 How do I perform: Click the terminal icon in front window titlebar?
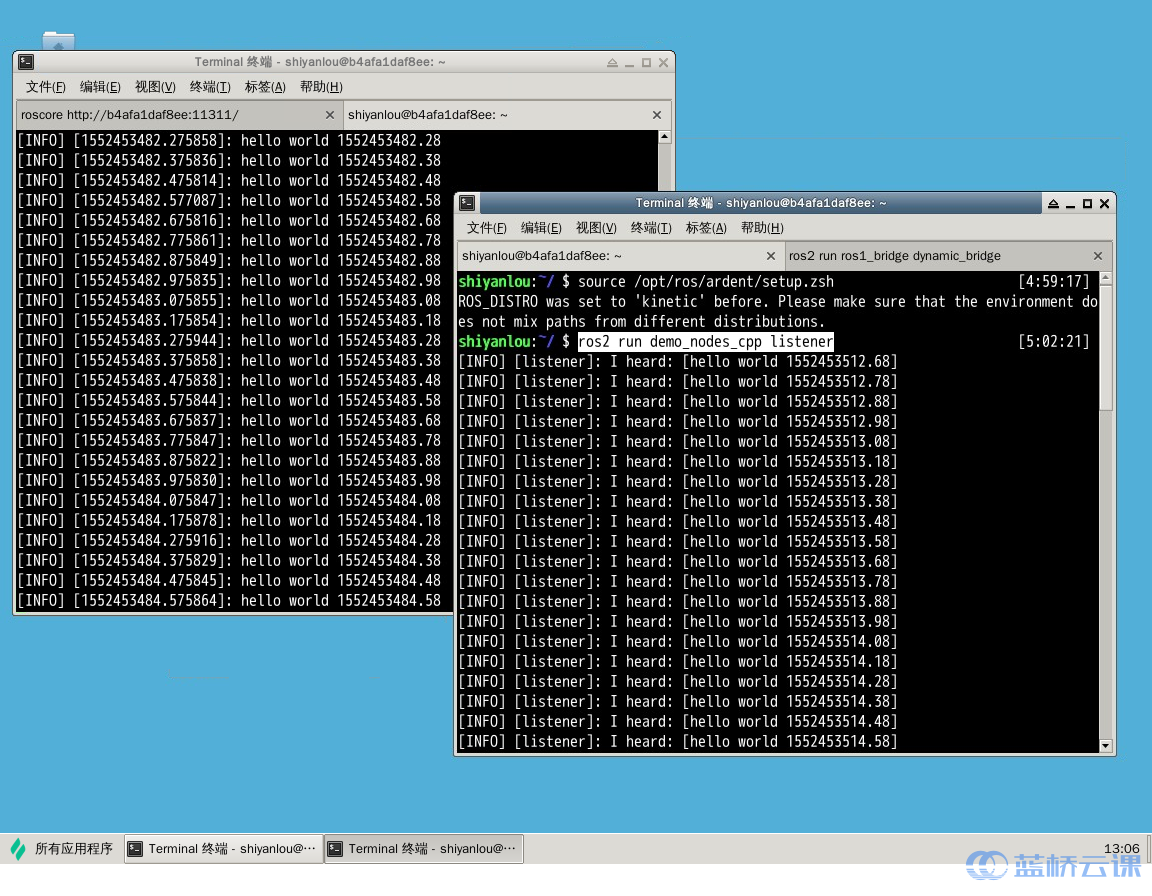(x=467, y=203)
